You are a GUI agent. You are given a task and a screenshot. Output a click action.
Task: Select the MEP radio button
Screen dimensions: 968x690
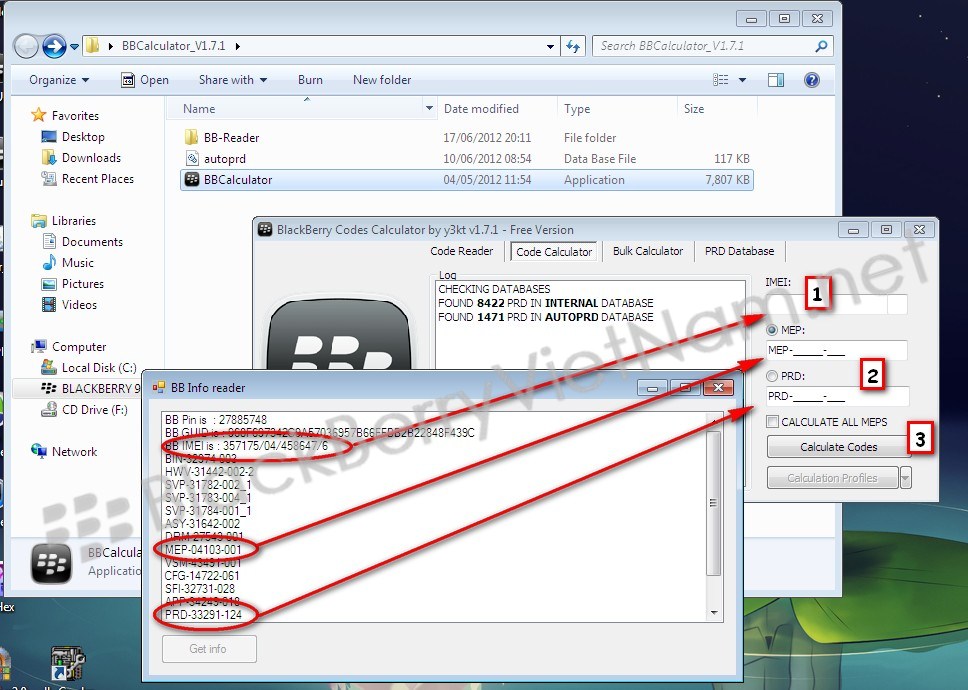coord(773,329)
